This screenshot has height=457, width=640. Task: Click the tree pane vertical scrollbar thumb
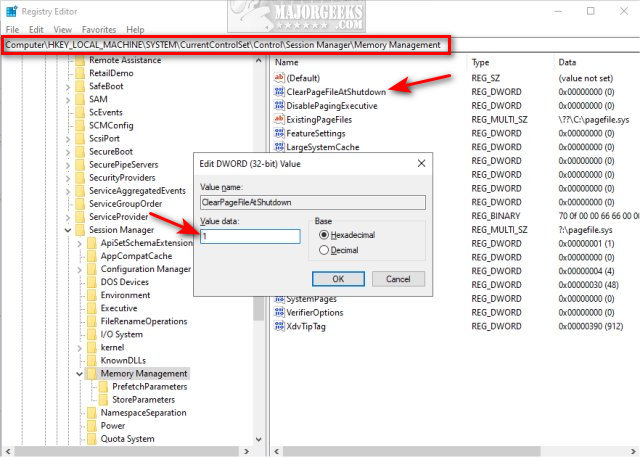[258, 309]
